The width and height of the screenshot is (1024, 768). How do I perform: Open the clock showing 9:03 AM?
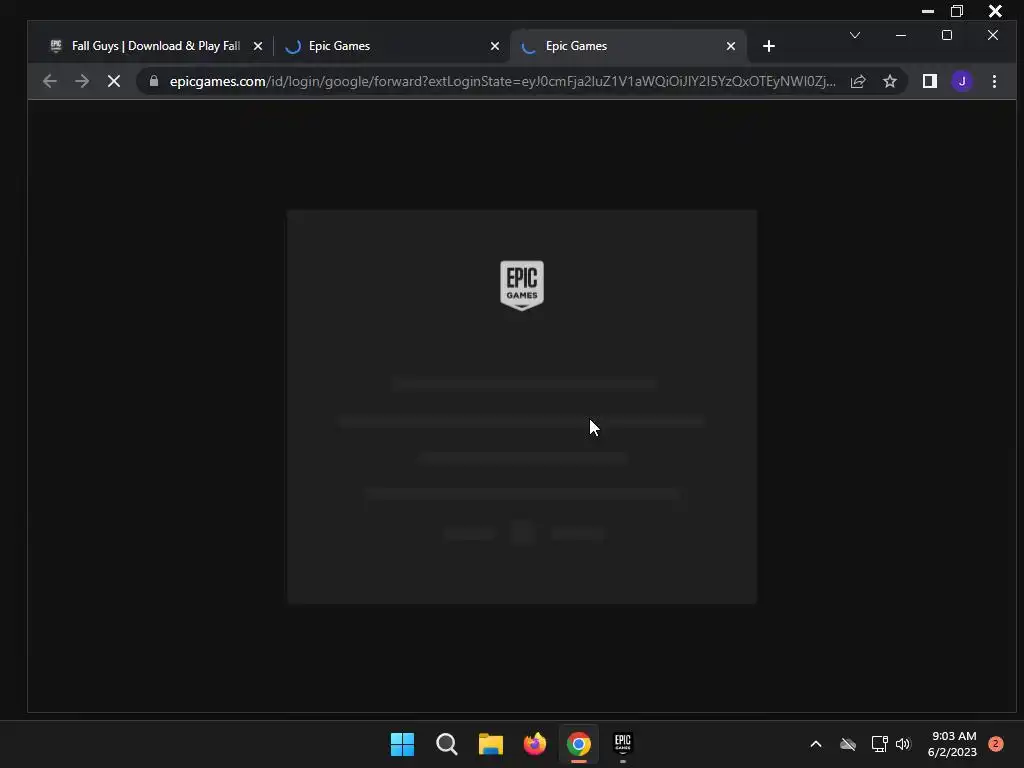(952, 744)
